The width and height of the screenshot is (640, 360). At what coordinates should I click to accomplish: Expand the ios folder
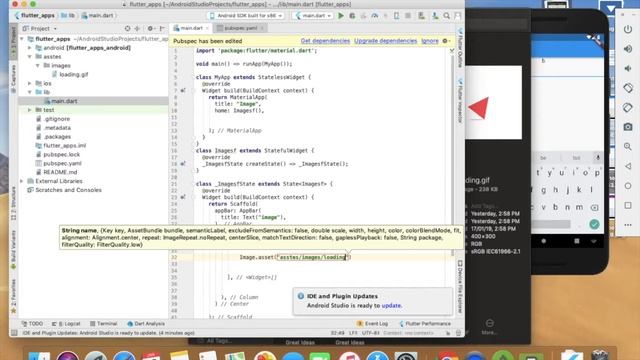(29, 83)
